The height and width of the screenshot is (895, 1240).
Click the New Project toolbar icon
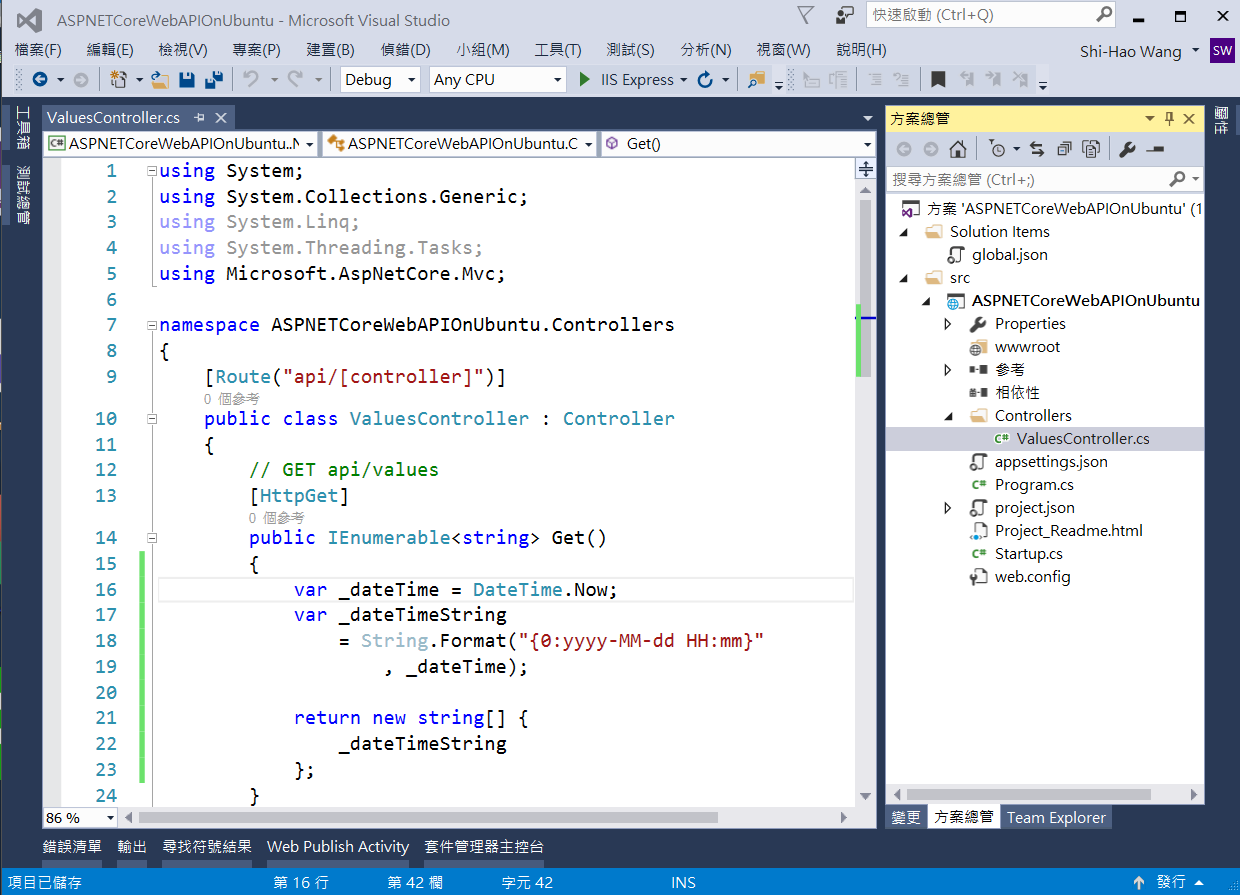(119, 80)
